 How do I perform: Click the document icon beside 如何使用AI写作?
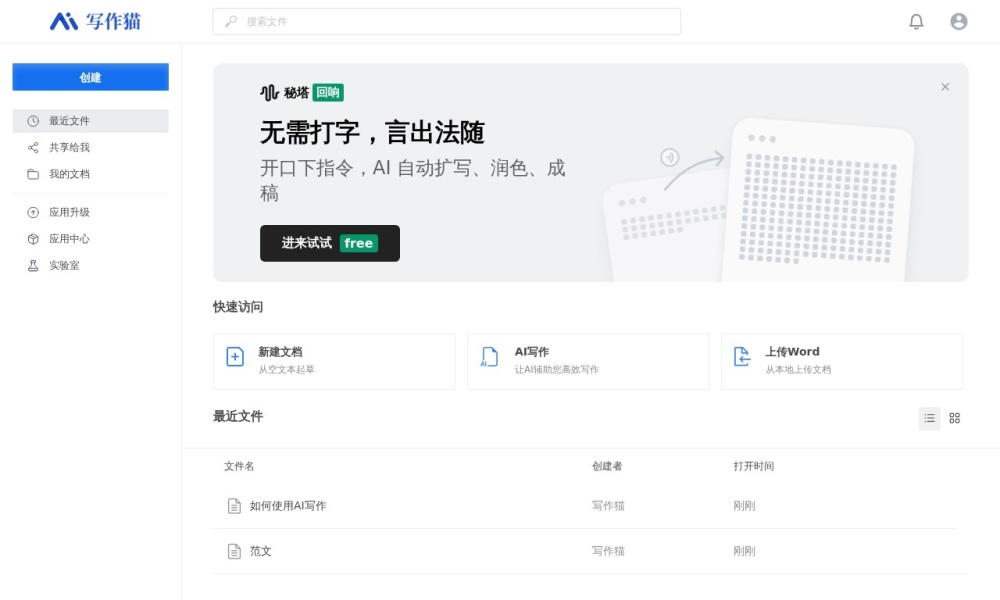[x=234, y=506]
